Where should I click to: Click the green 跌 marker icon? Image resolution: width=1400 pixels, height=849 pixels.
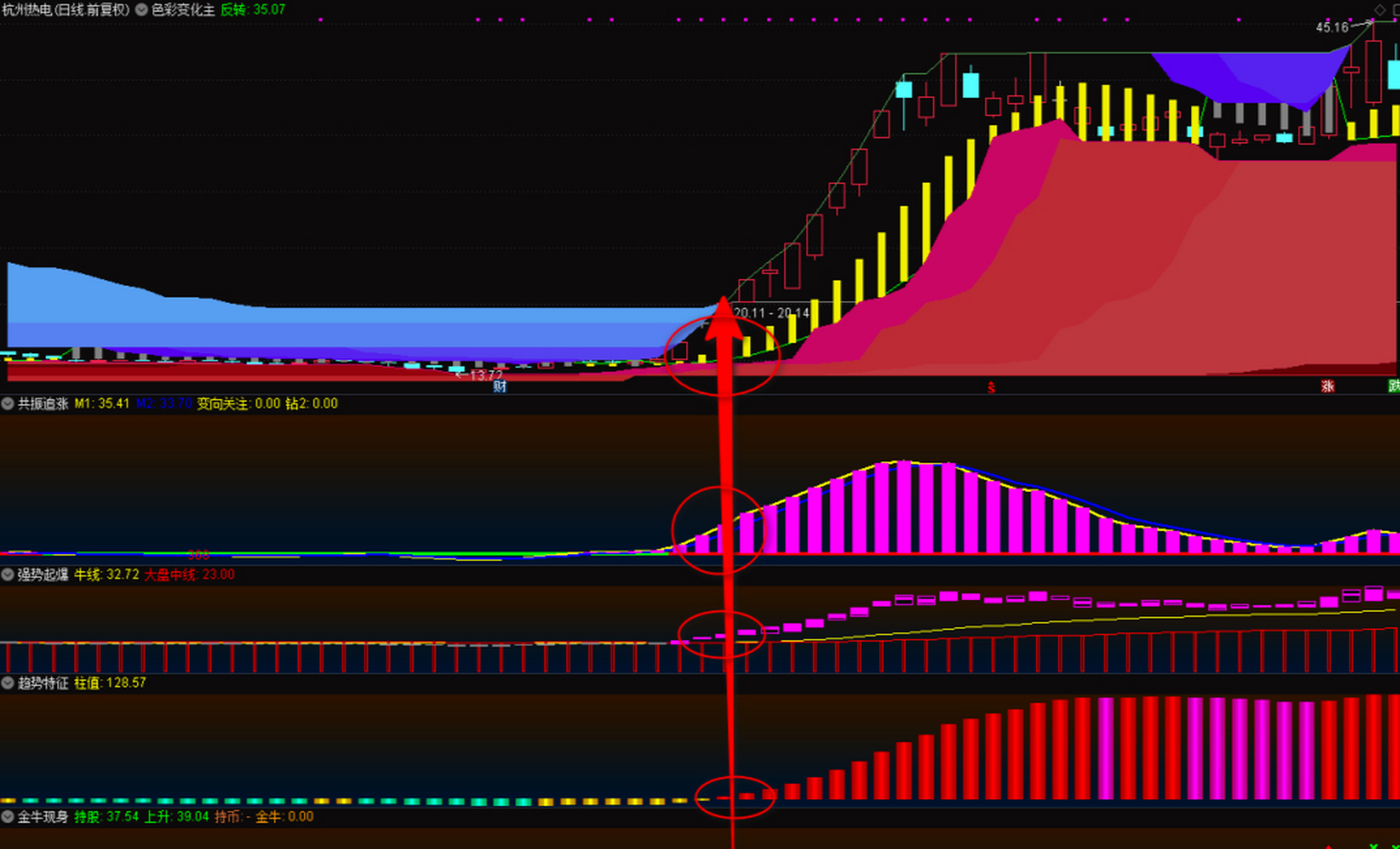pos(1393,386)
